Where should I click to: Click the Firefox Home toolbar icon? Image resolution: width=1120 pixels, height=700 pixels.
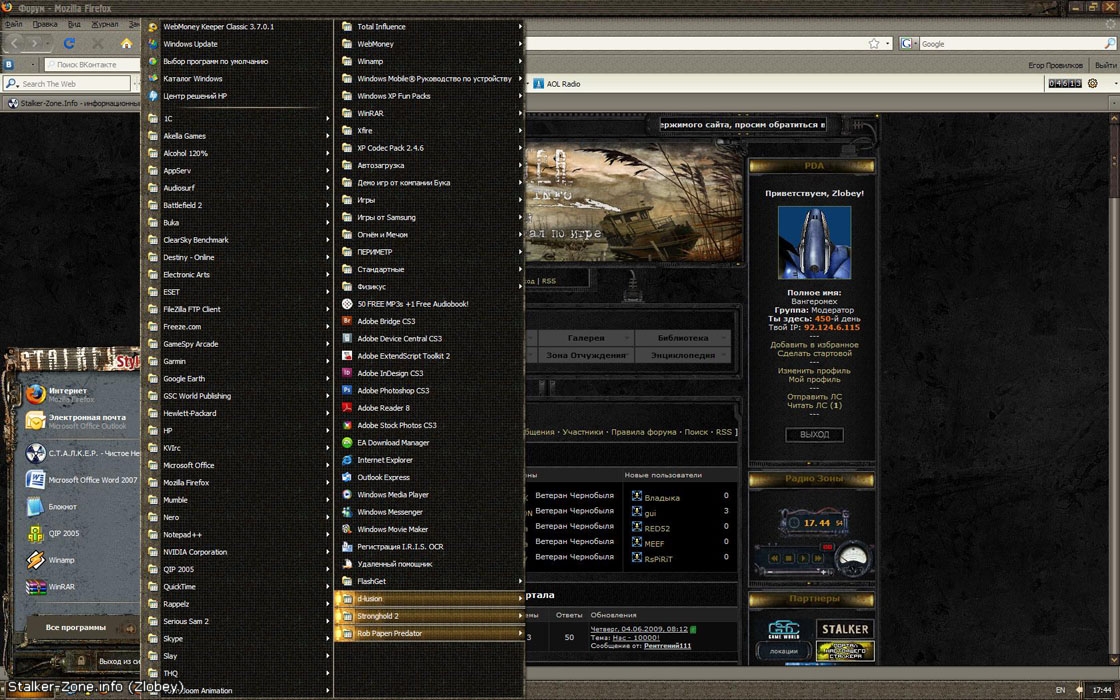click(126, 44)
